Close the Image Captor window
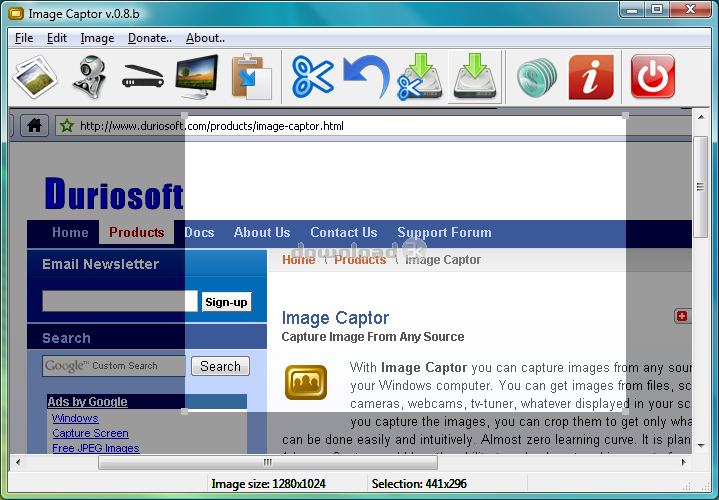The height and width of the screenshot is (500, 719). pos(691,10)
